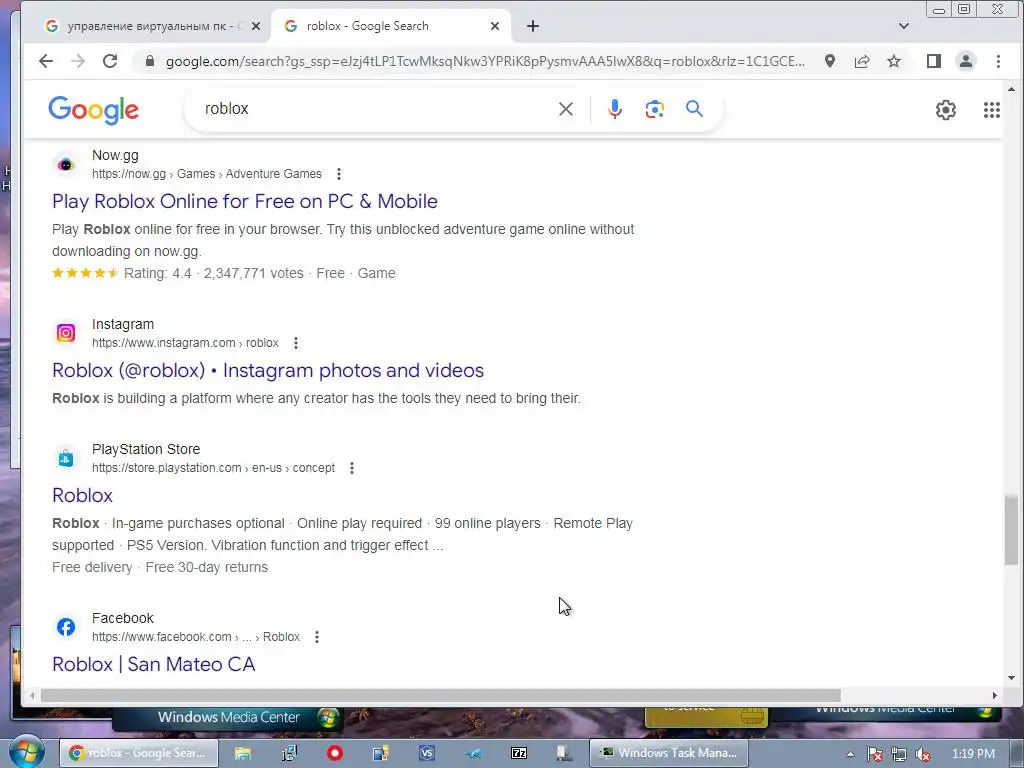1024x768 pixels.
Task: Open the Chrome profile avatar menu
Action: point(965,61)
